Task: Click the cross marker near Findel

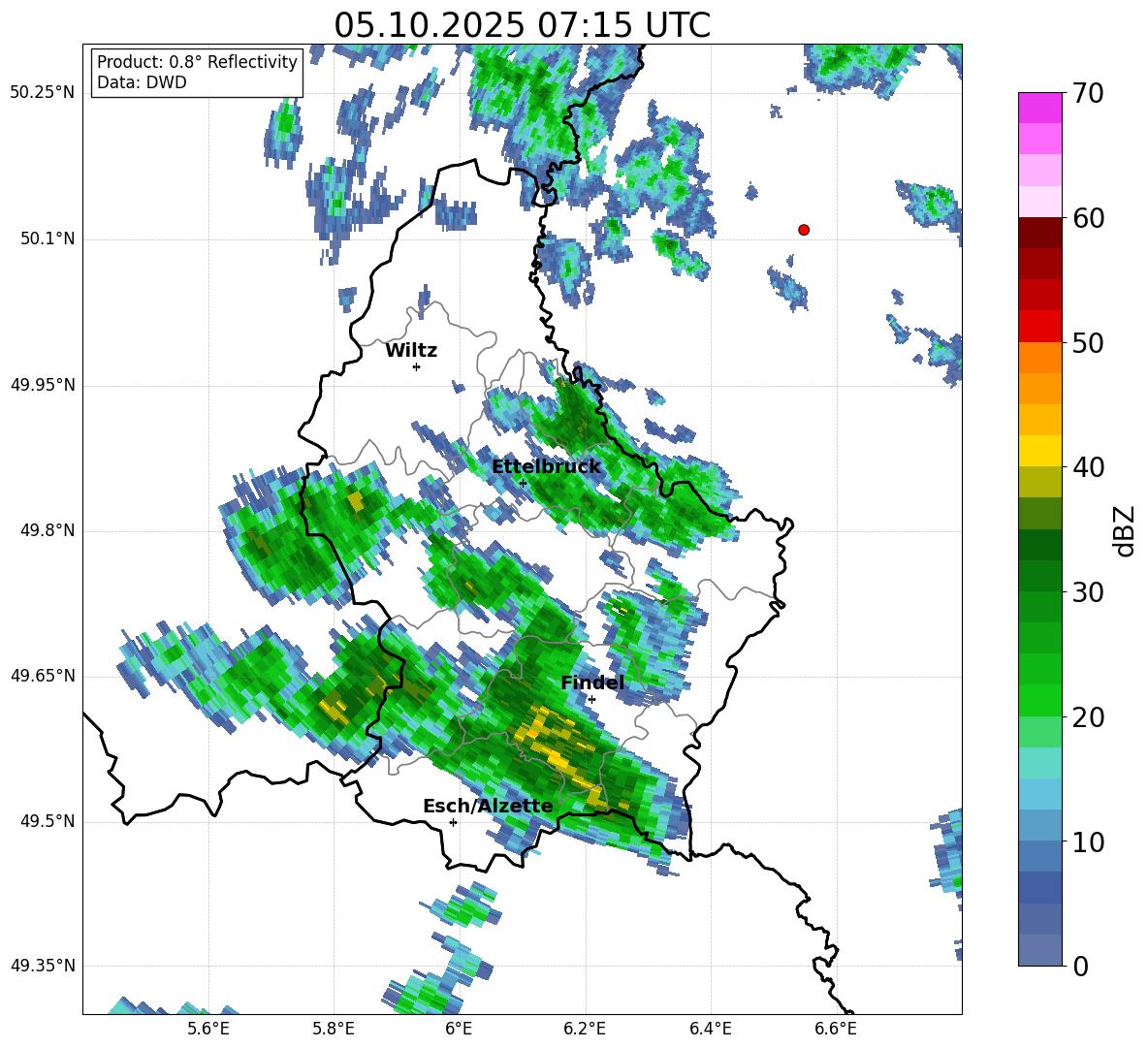Action: pos(591,699)
